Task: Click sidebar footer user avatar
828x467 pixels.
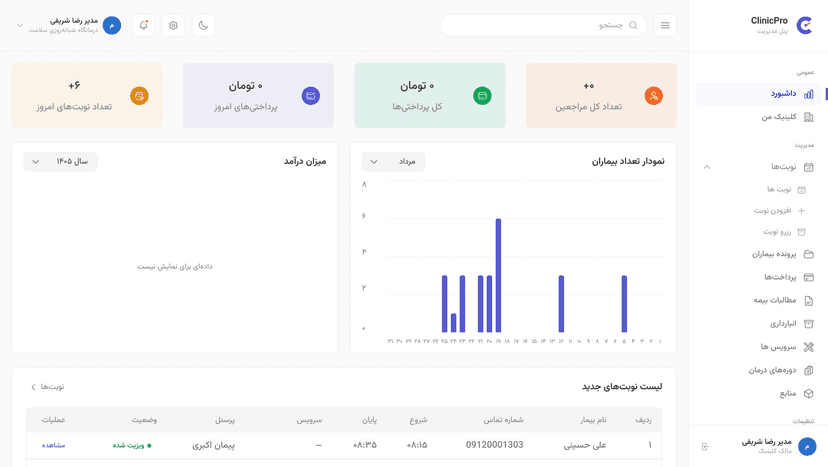Action: (x=807, y=447)
